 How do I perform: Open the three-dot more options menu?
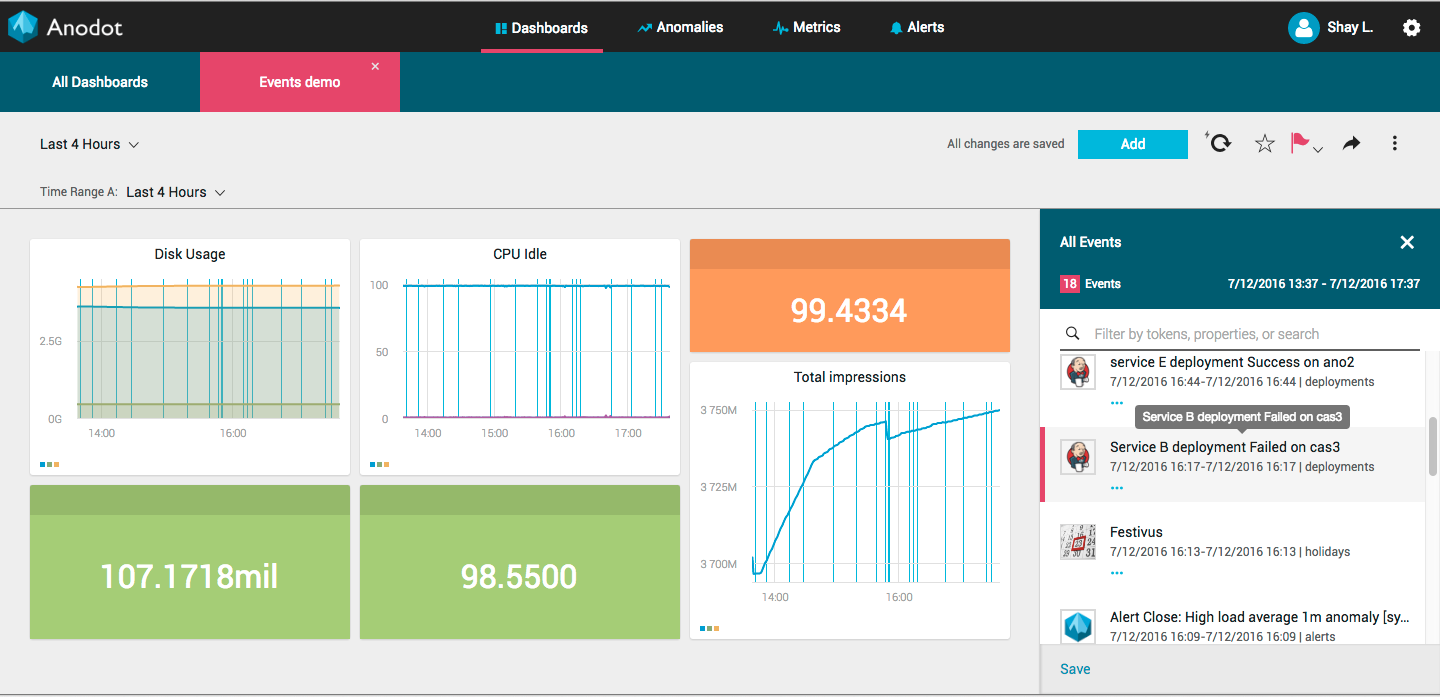point(1395,144)
